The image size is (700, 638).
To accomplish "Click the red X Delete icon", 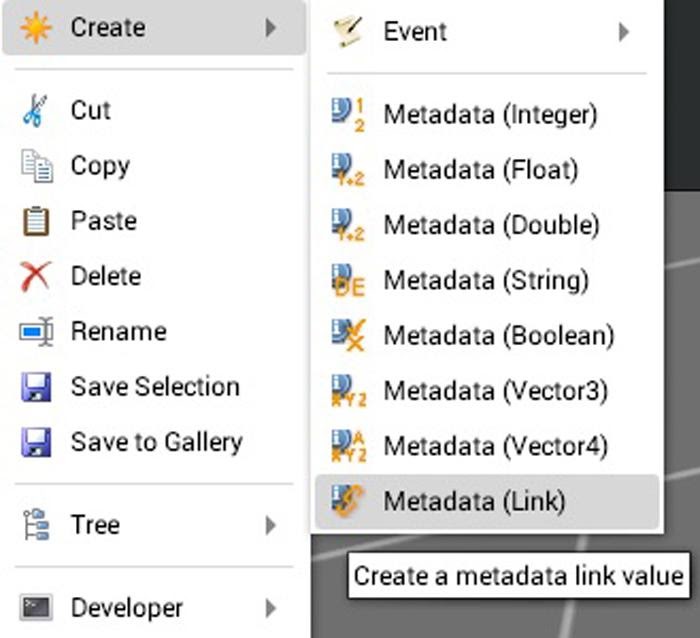I will 35,277.
